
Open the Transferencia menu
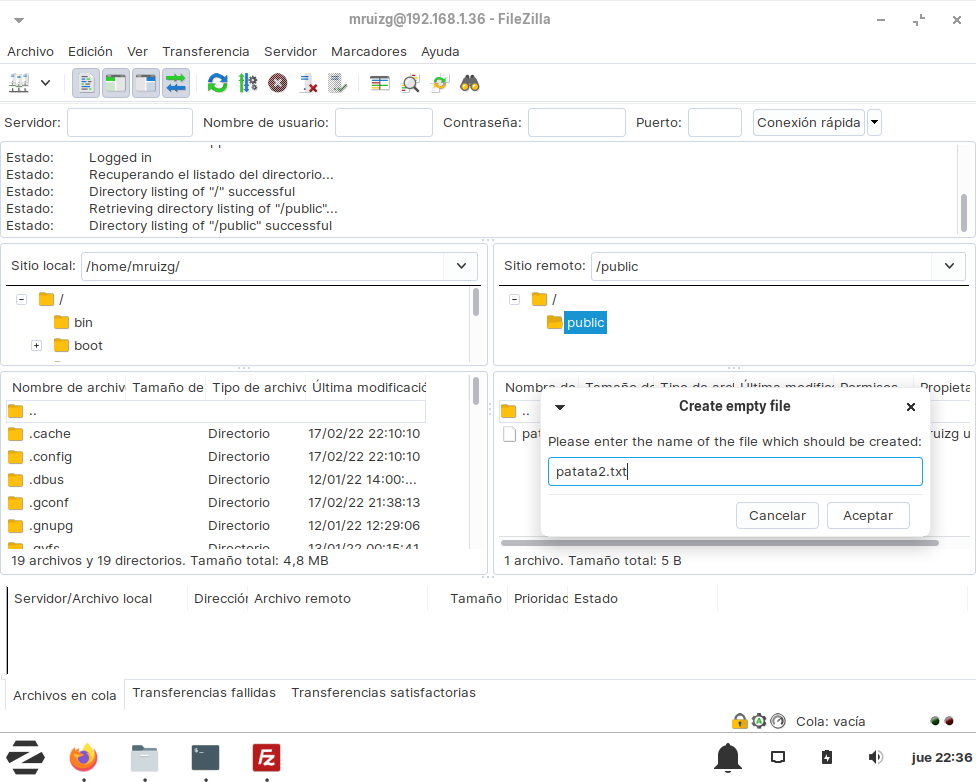coord(205,51)
